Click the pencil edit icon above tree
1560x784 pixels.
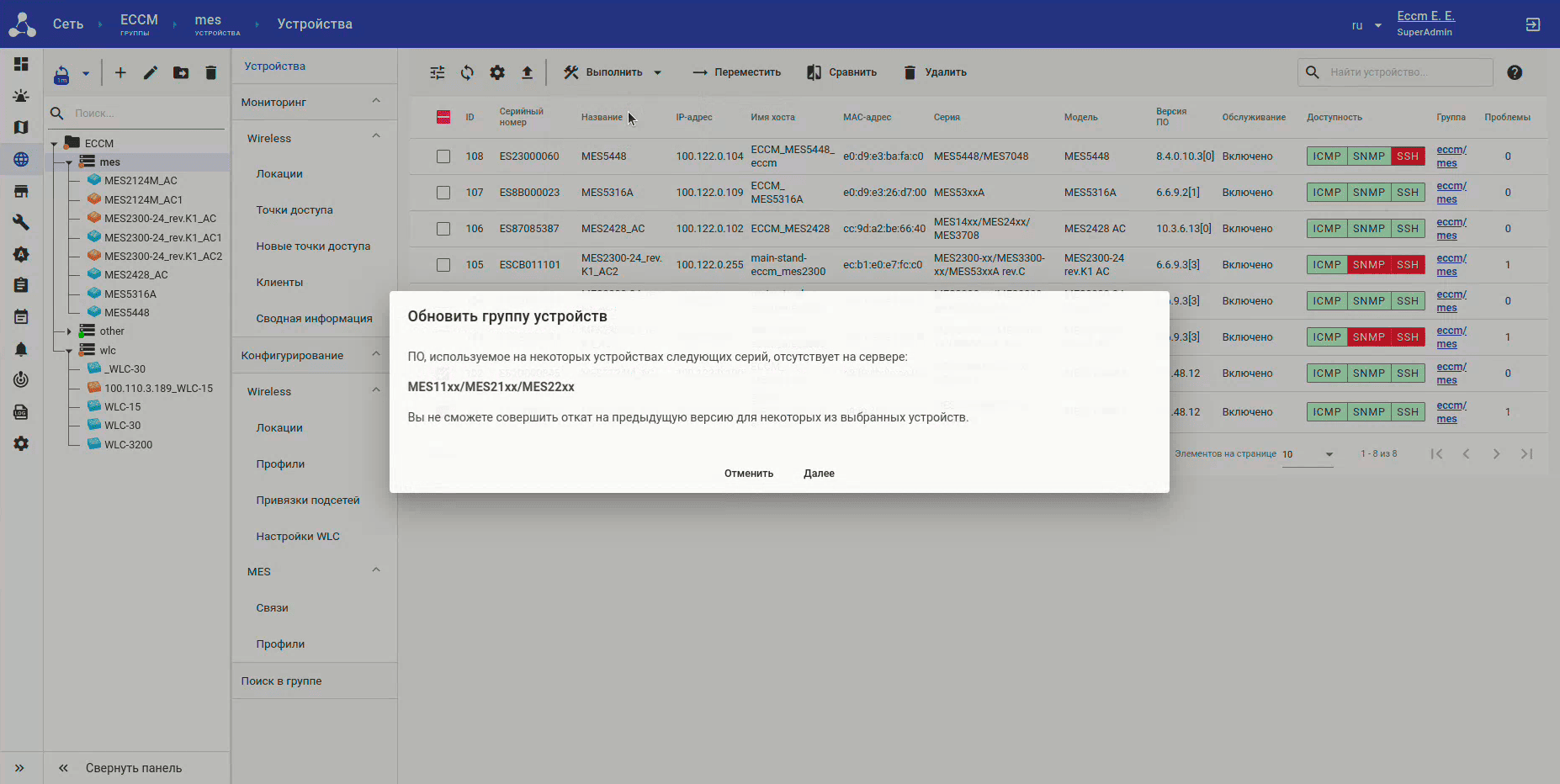coord(151,73)
